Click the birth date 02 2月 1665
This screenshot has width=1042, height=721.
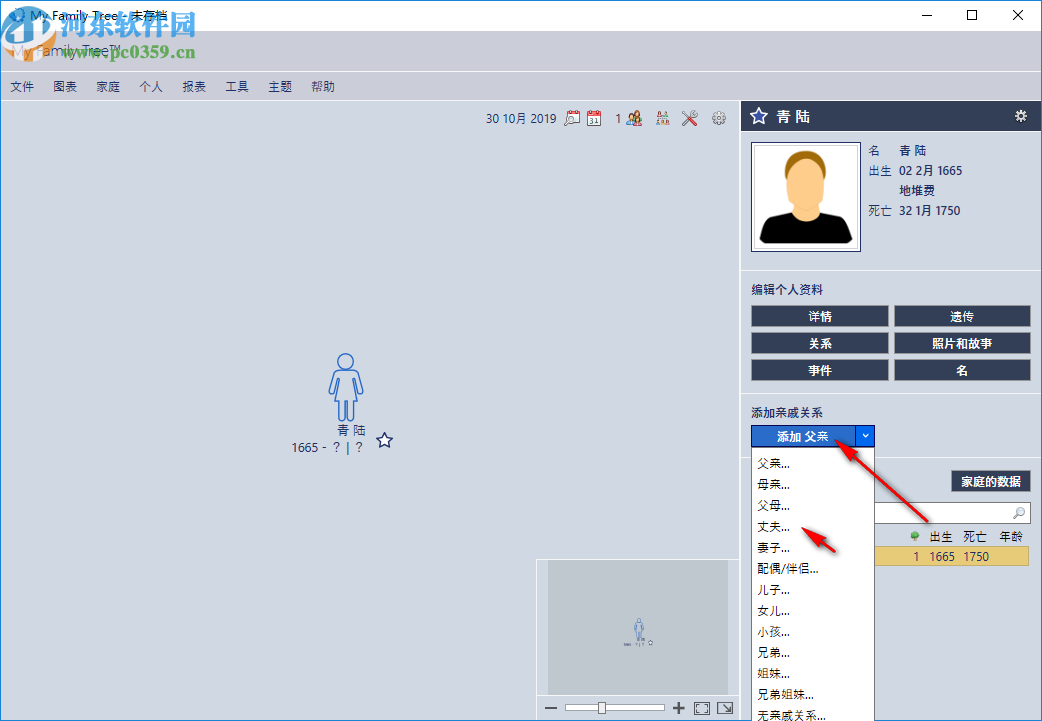(930, 171)
